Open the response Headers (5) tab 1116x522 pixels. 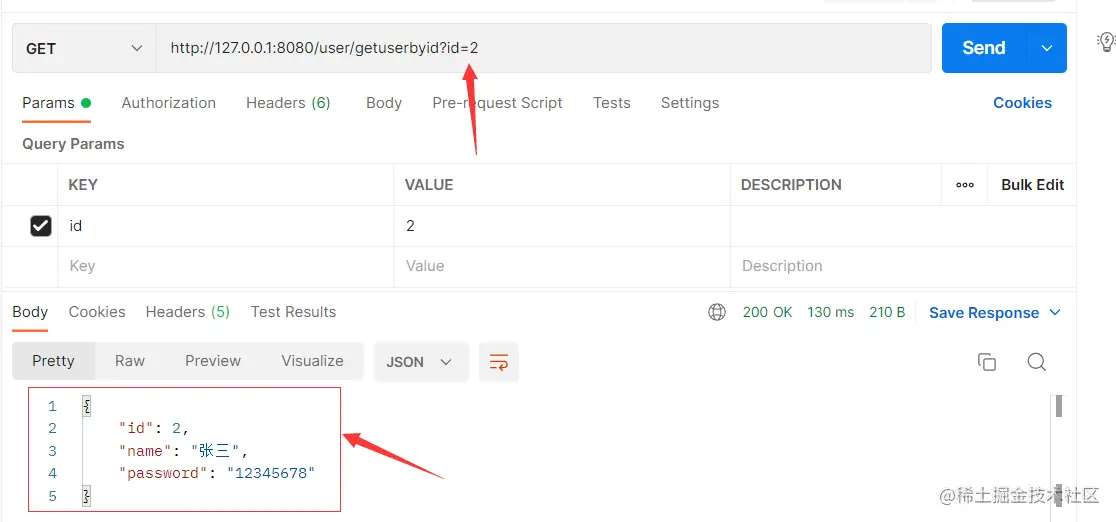coord(188,312)
